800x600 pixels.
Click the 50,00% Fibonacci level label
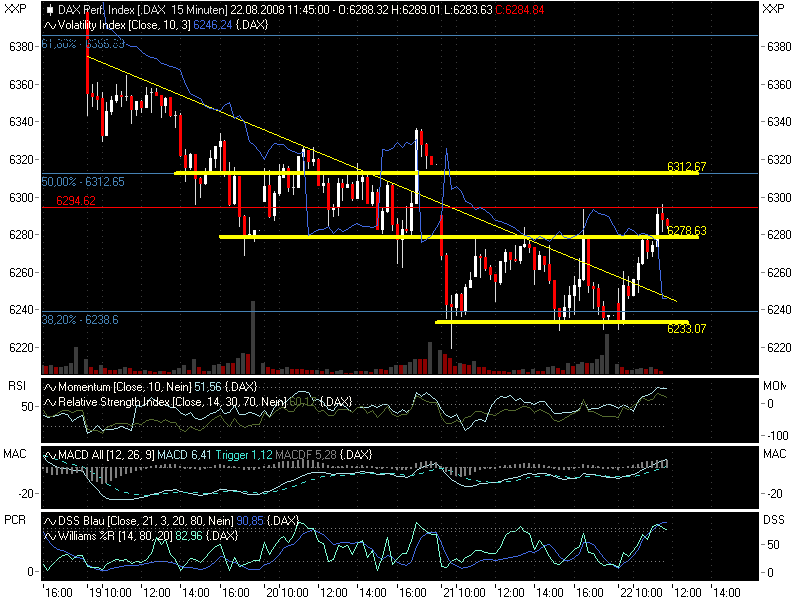click(x=83, y=182)
